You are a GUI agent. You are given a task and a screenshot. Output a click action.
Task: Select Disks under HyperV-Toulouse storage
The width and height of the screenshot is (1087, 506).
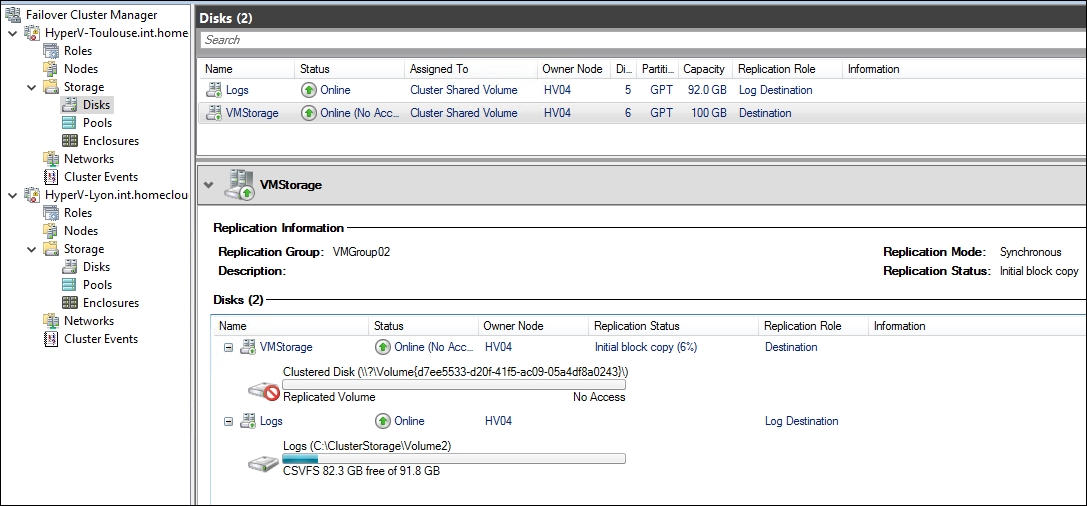click(96, 105)
